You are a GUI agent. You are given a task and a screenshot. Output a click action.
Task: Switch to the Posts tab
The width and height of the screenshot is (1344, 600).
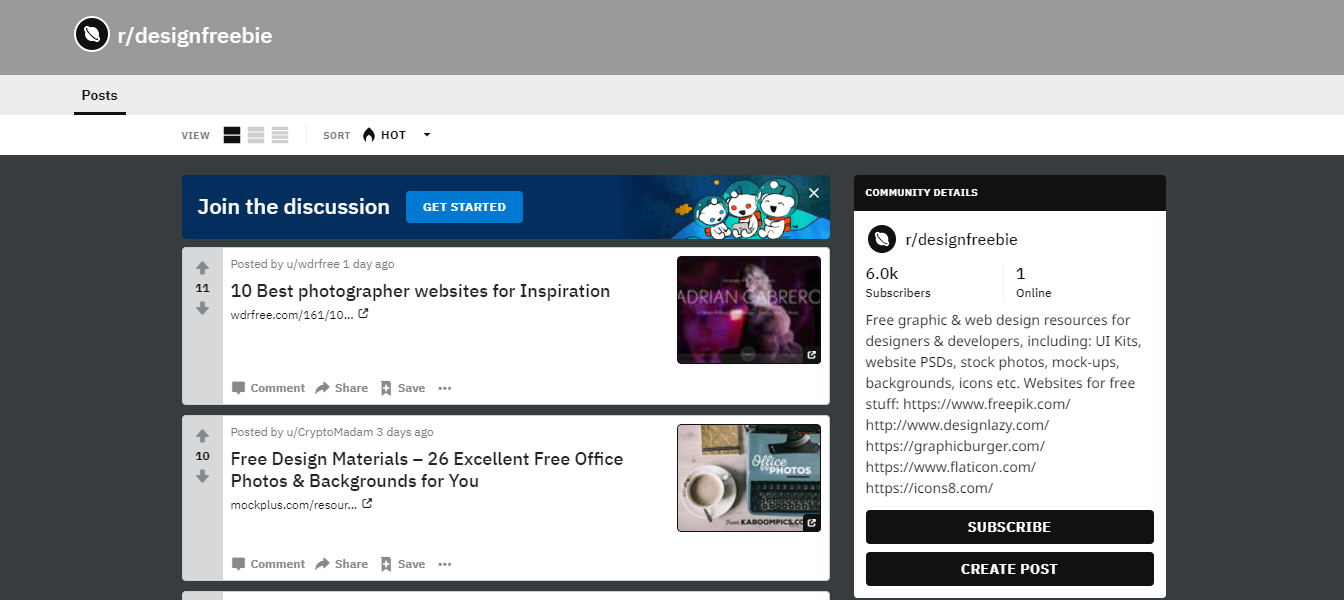pyautogui.click(x=99, y=95)
